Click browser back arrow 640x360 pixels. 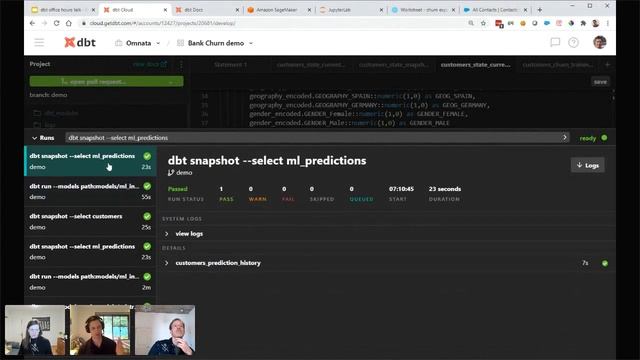pos(33,23)
